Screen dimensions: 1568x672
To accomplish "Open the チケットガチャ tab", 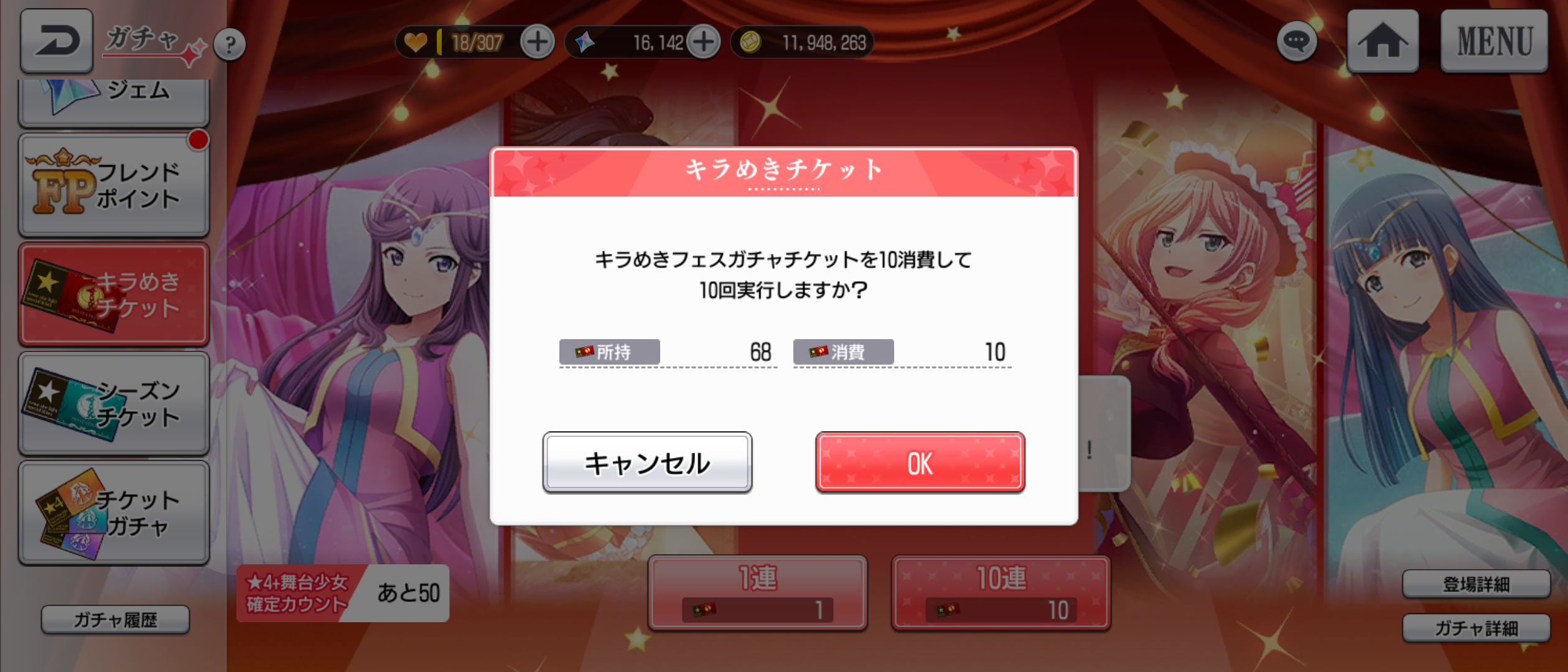I will (x=114, y=513).
